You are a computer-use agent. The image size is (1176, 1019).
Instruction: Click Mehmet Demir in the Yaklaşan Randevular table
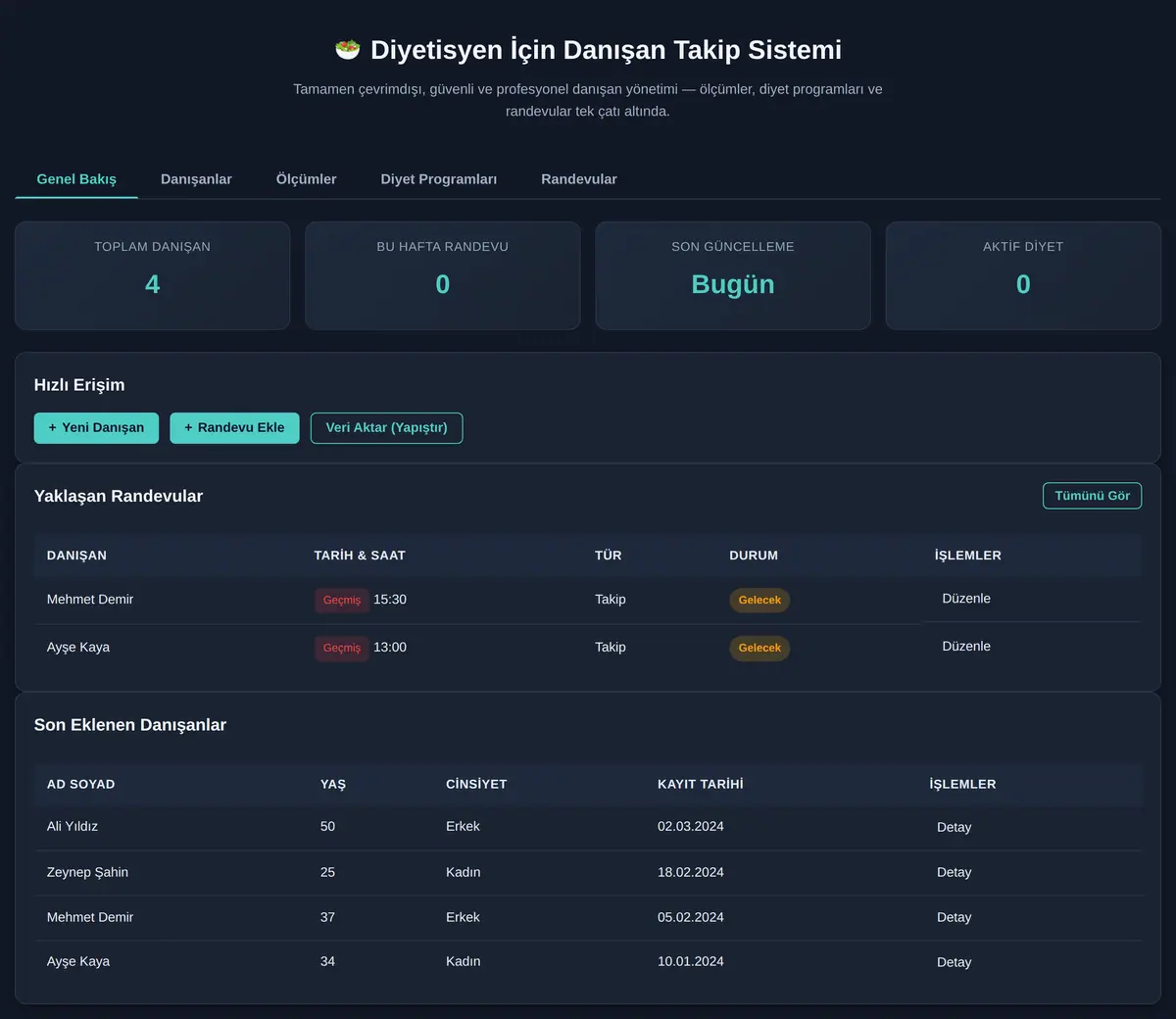[90, 600]
